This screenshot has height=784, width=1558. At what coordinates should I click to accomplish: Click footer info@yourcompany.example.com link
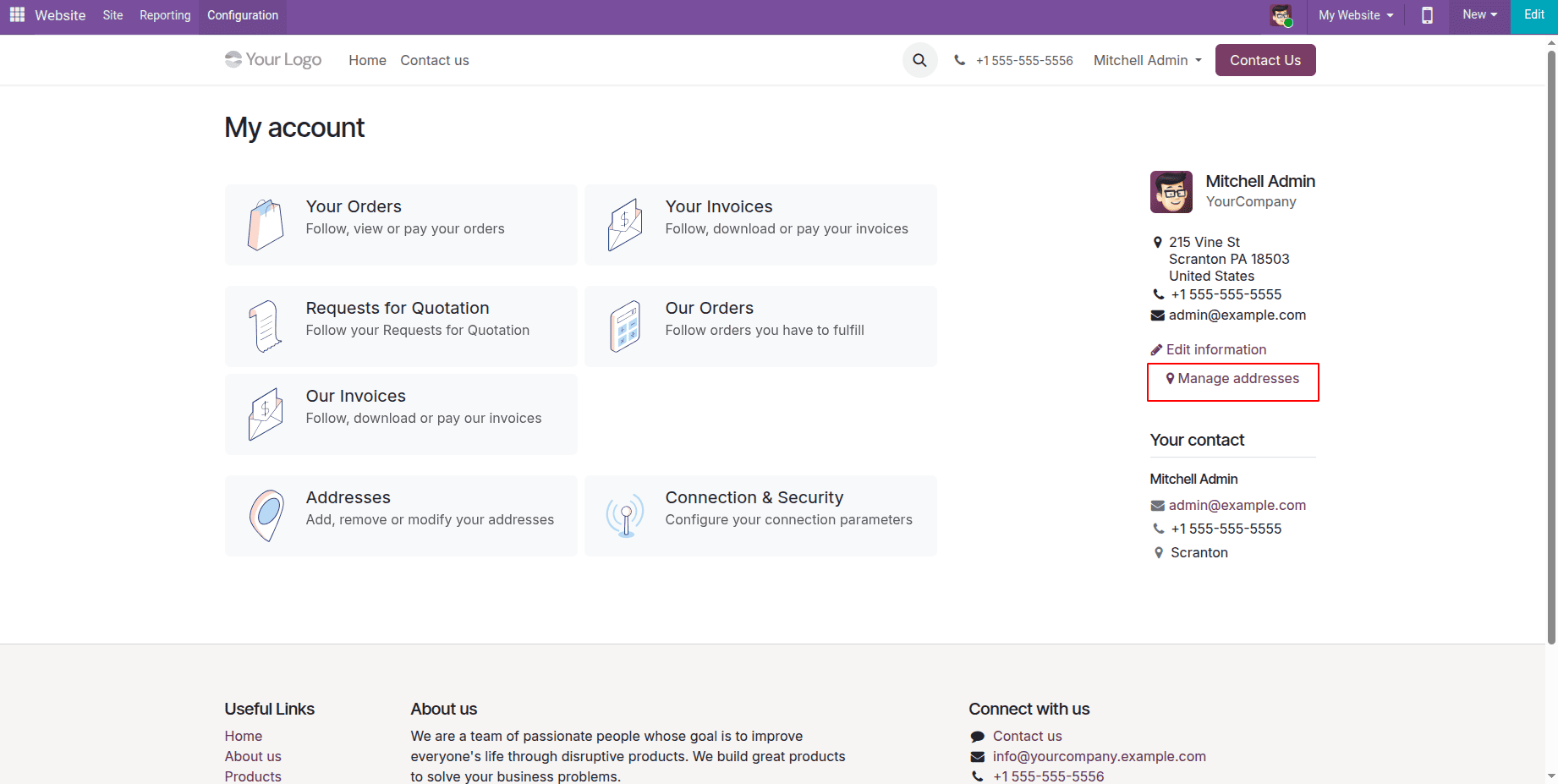coord(1100,756)
